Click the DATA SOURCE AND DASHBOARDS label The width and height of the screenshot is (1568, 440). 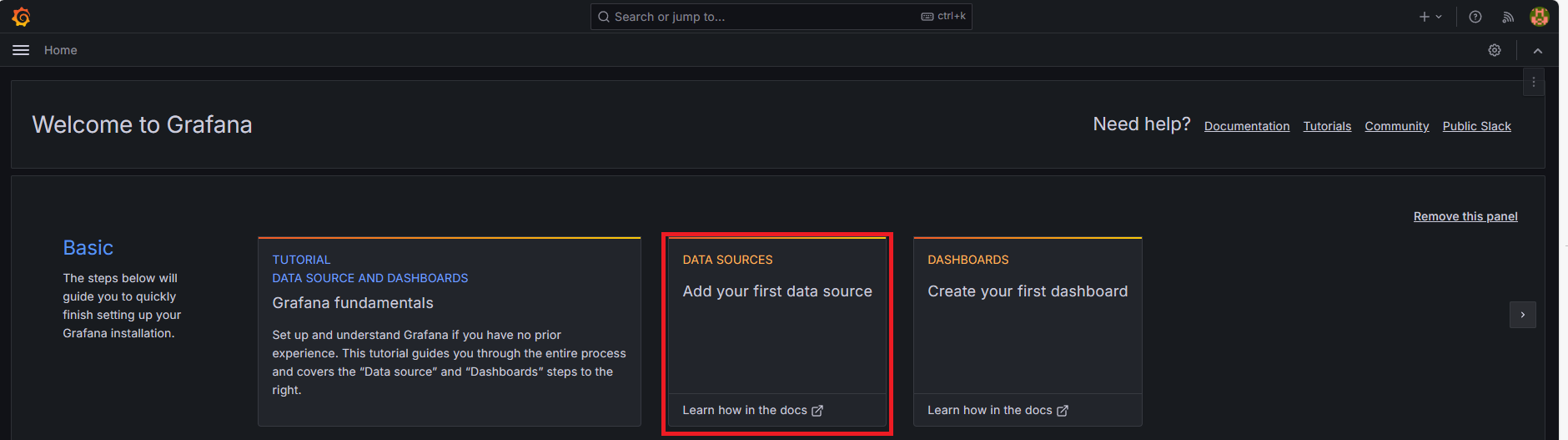point(370,278)
